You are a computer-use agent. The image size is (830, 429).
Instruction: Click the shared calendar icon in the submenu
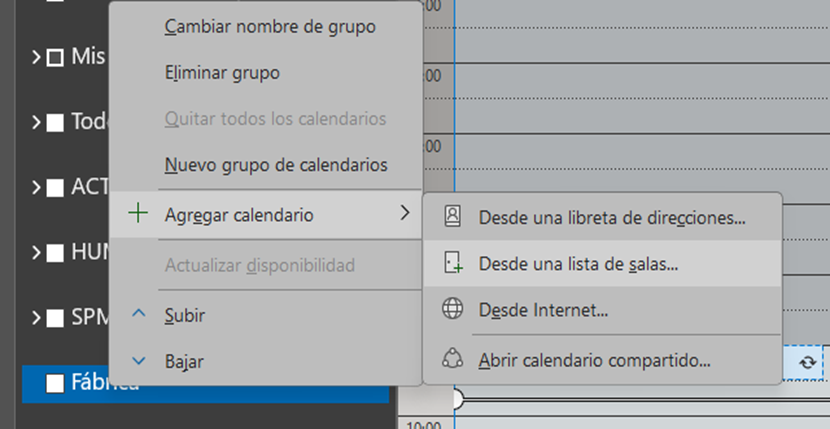pyautogui.click(x=453, y=359)
